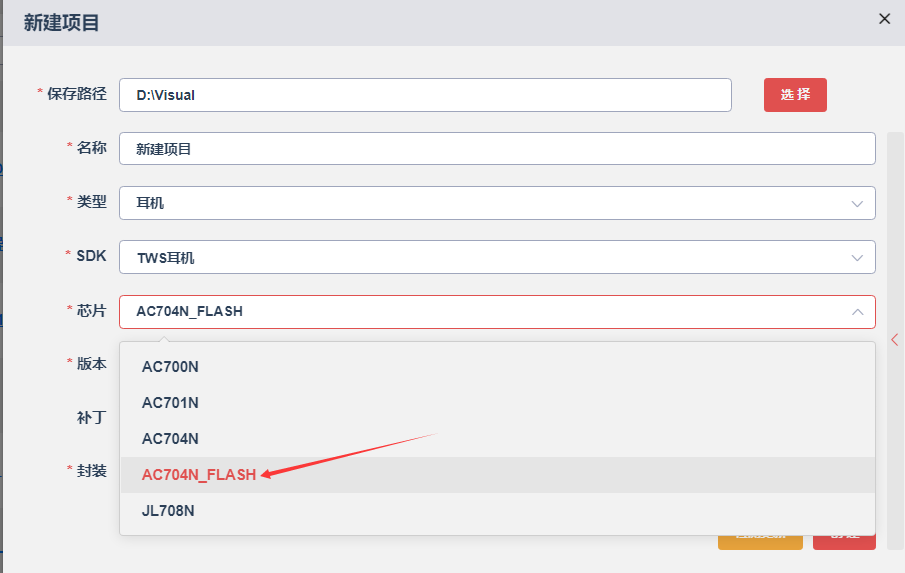Click the partially hidden orange button
Viewport: 905px width, 573px height.
(760, 542)
